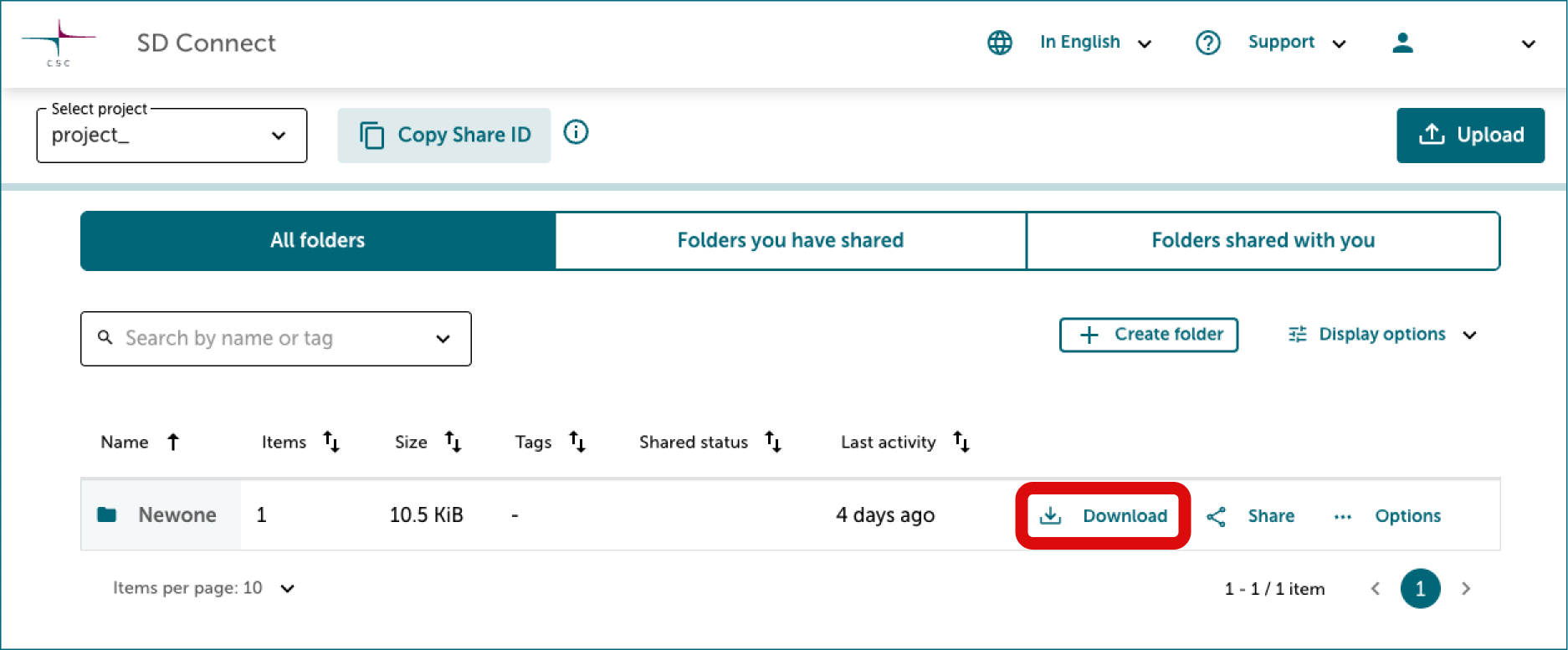Expand the user account chevron
Viewport: 1568px width, 650px height.
[1528, 44]
